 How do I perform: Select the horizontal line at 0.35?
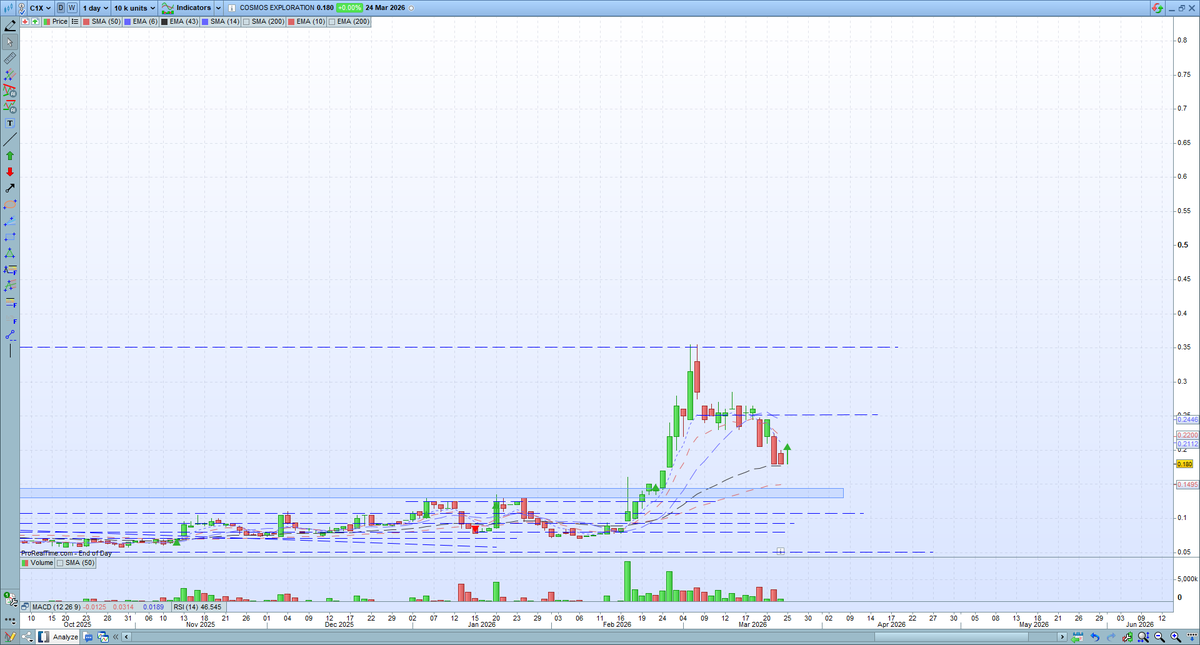[459, 347]
